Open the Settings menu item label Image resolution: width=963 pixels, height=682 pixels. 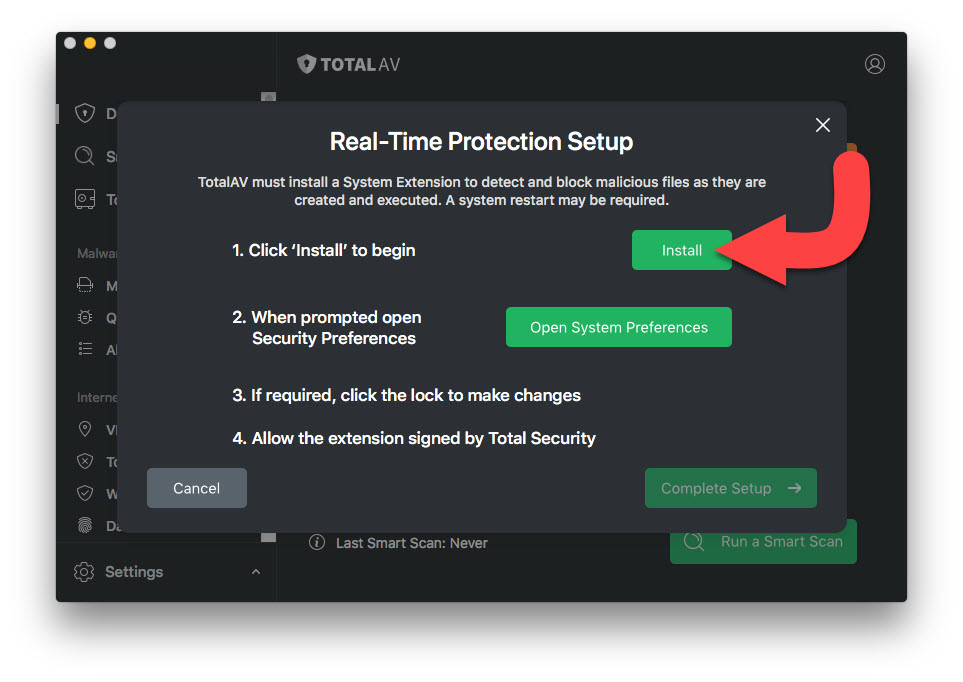point(134,572)
